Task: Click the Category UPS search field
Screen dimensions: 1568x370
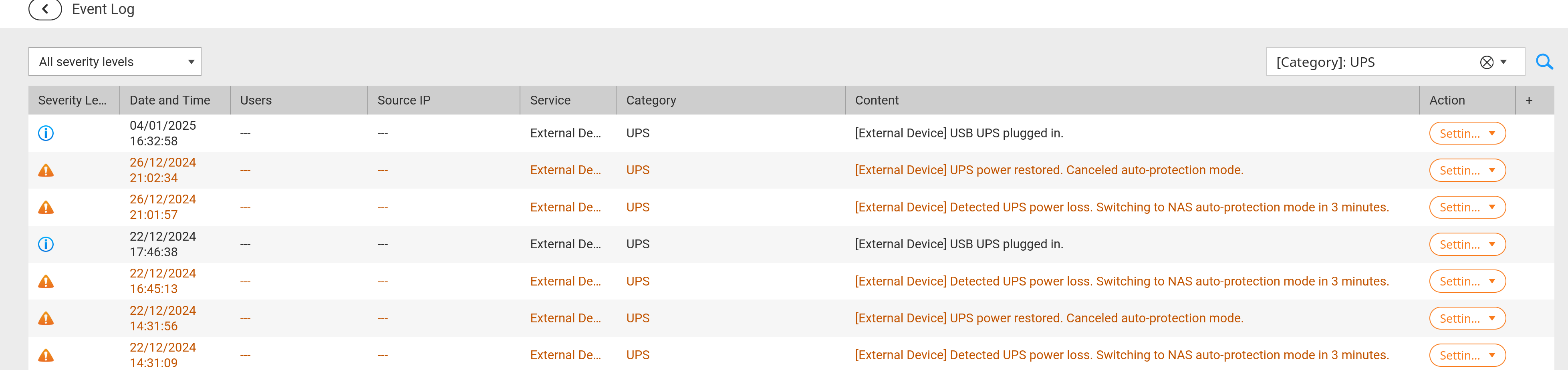Action: [1376, 62]
